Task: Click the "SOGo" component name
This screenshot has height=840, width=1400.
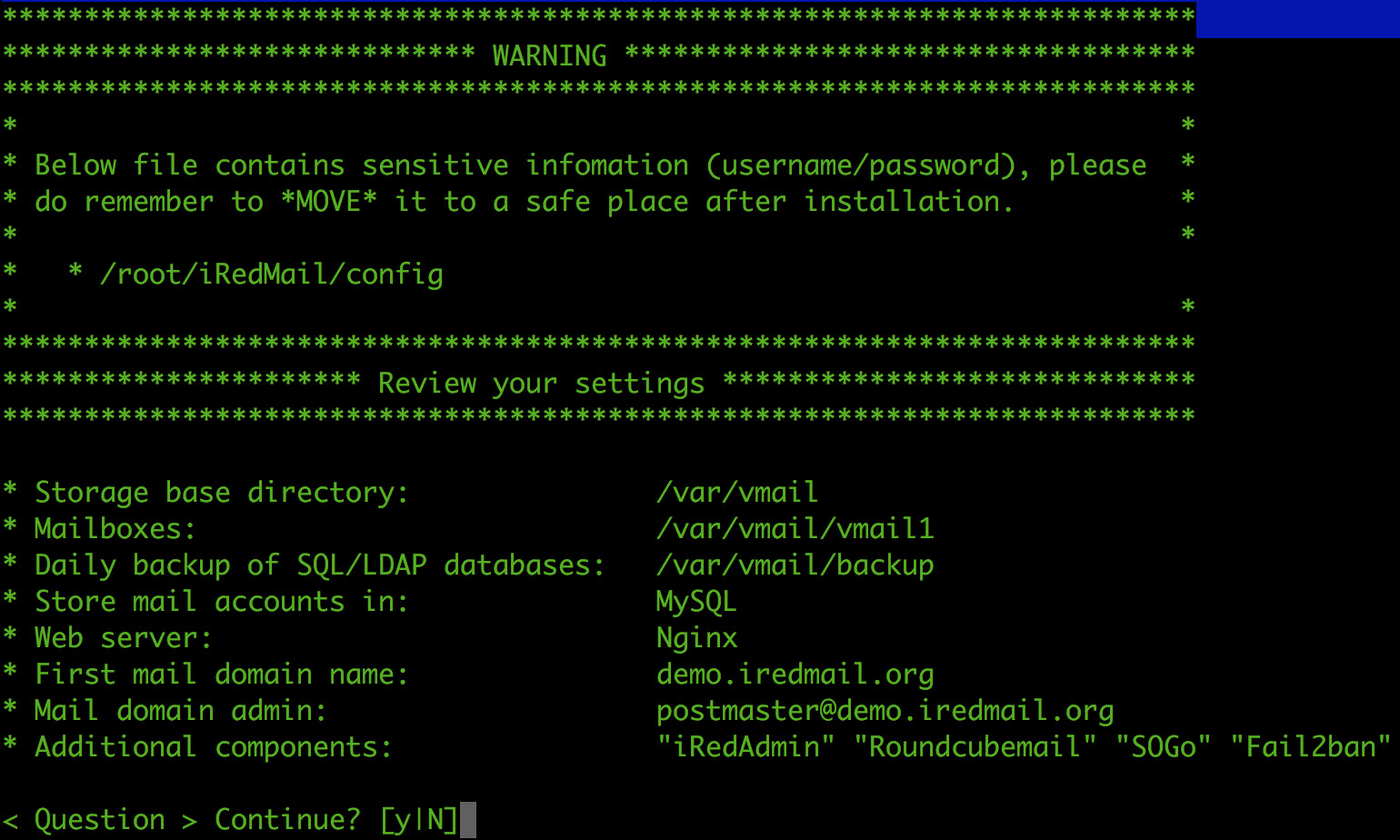Action: tap(1164, 747)
